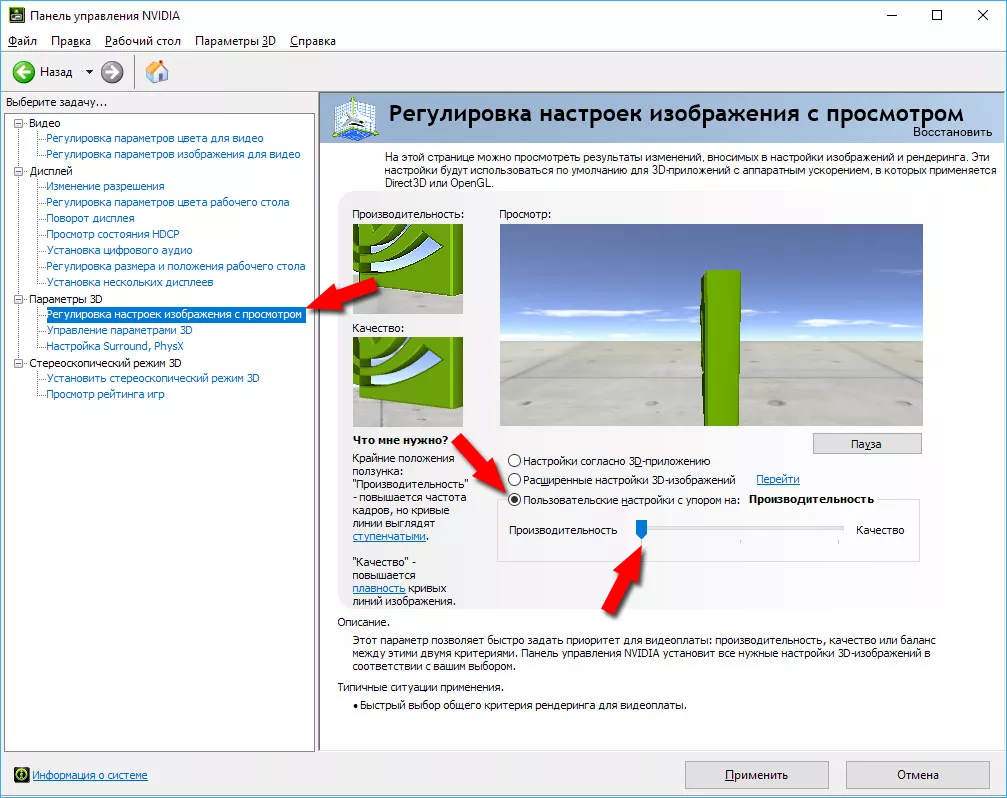1007x798 pixels.
Task: Click the Forward arrow icon
Action: pyautogui.click(x=112, y=72)
